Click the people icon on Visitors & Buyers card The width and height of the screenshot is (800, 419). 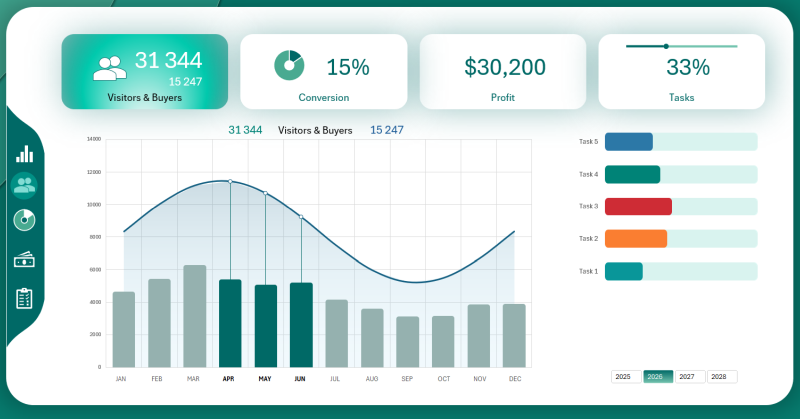pos(110,67)
